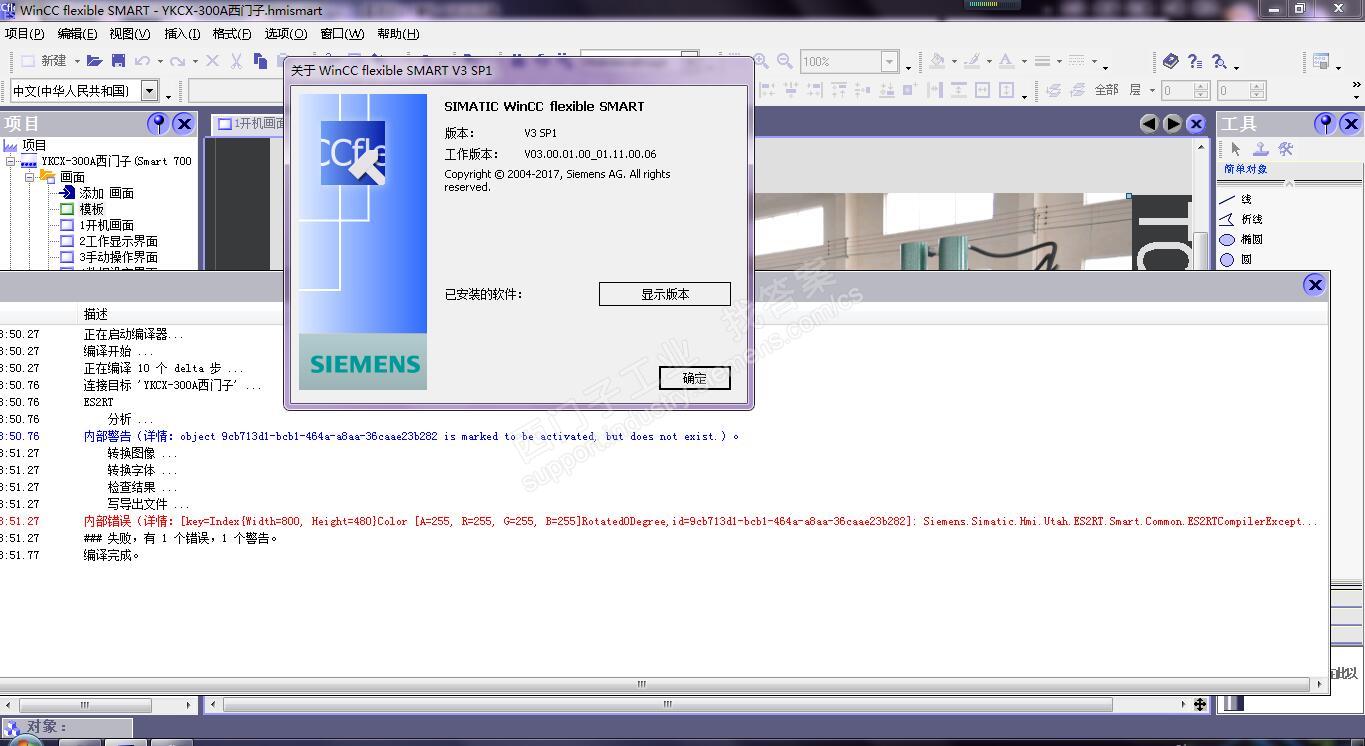Click the 描述 column header in output window
The image size is (1365, 746).
[96, 314]
